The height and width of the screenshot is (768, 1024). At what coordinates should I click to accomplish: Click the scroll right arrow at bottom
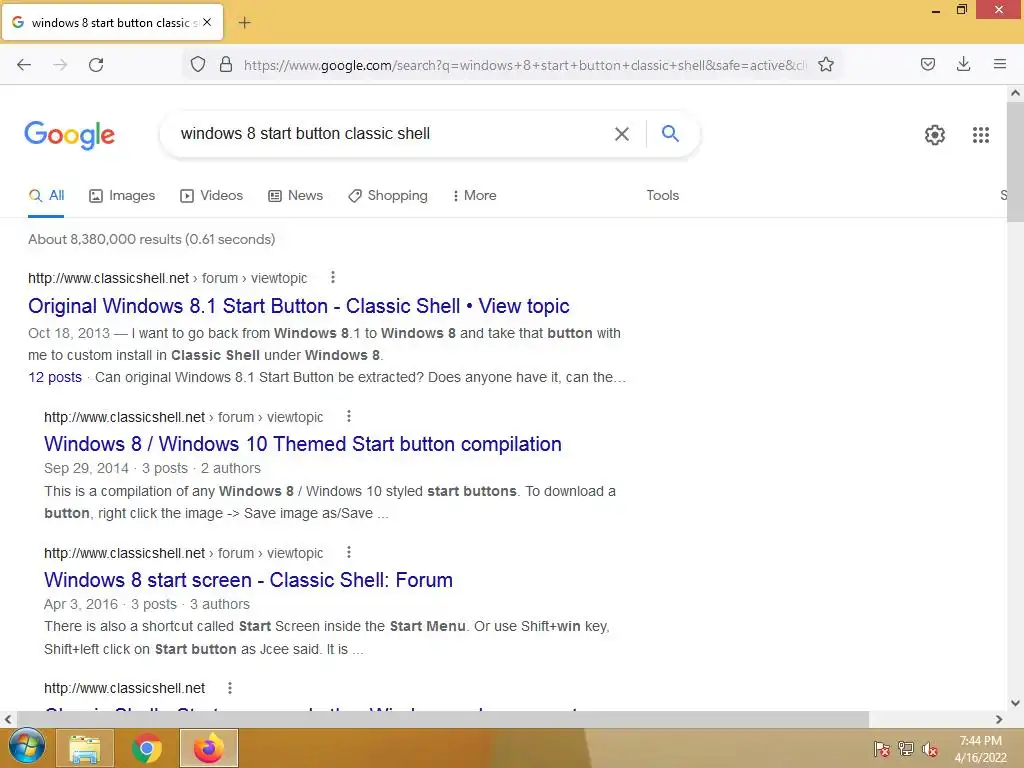tap(999, 719)
